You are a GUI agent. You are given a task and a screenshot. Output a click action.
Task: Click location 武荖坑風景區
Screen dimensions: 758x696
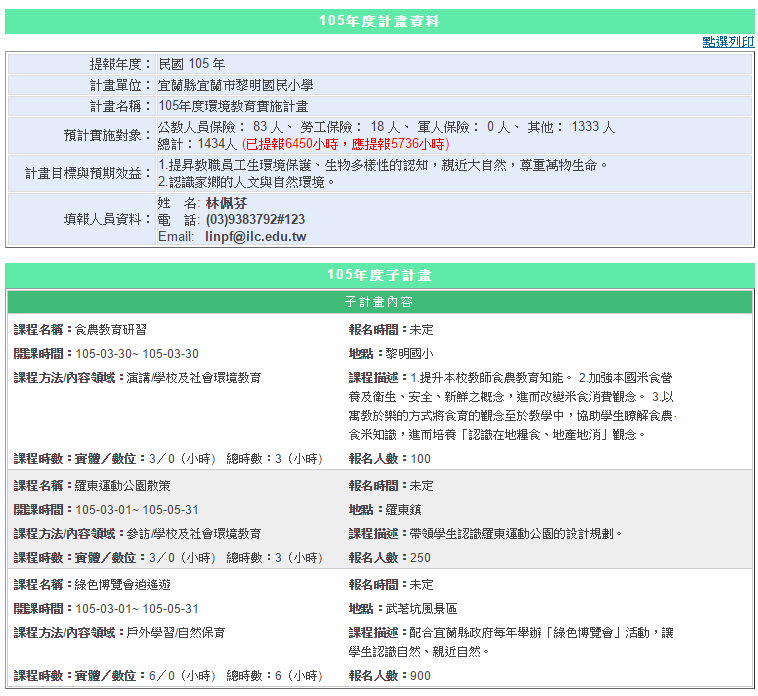pyautogui.click(x=422, y=609)
